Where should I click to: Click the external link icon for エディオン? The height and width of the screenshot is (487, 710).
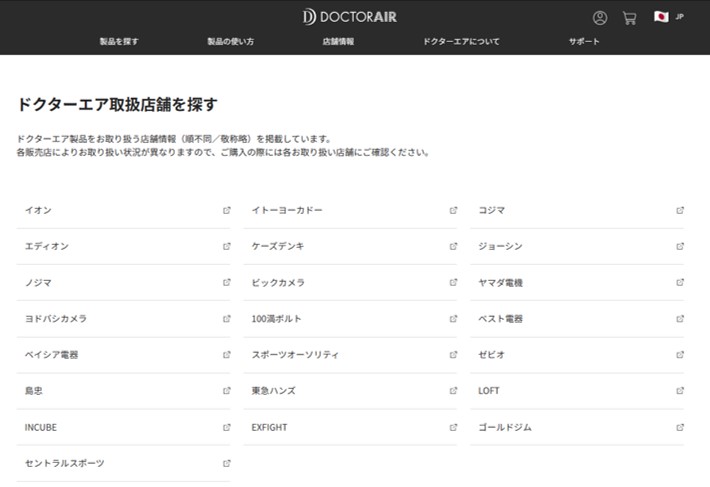226,246
